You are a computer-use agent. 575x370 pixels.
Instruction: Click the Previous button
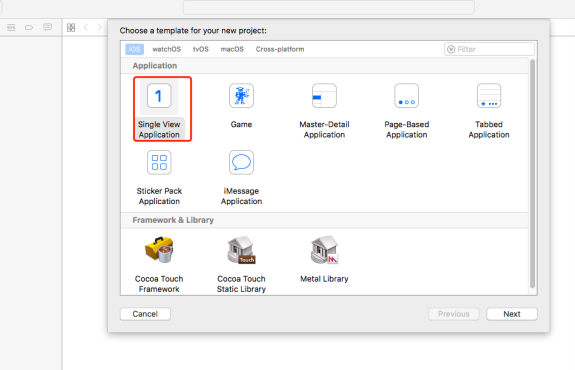coord(454,314)
